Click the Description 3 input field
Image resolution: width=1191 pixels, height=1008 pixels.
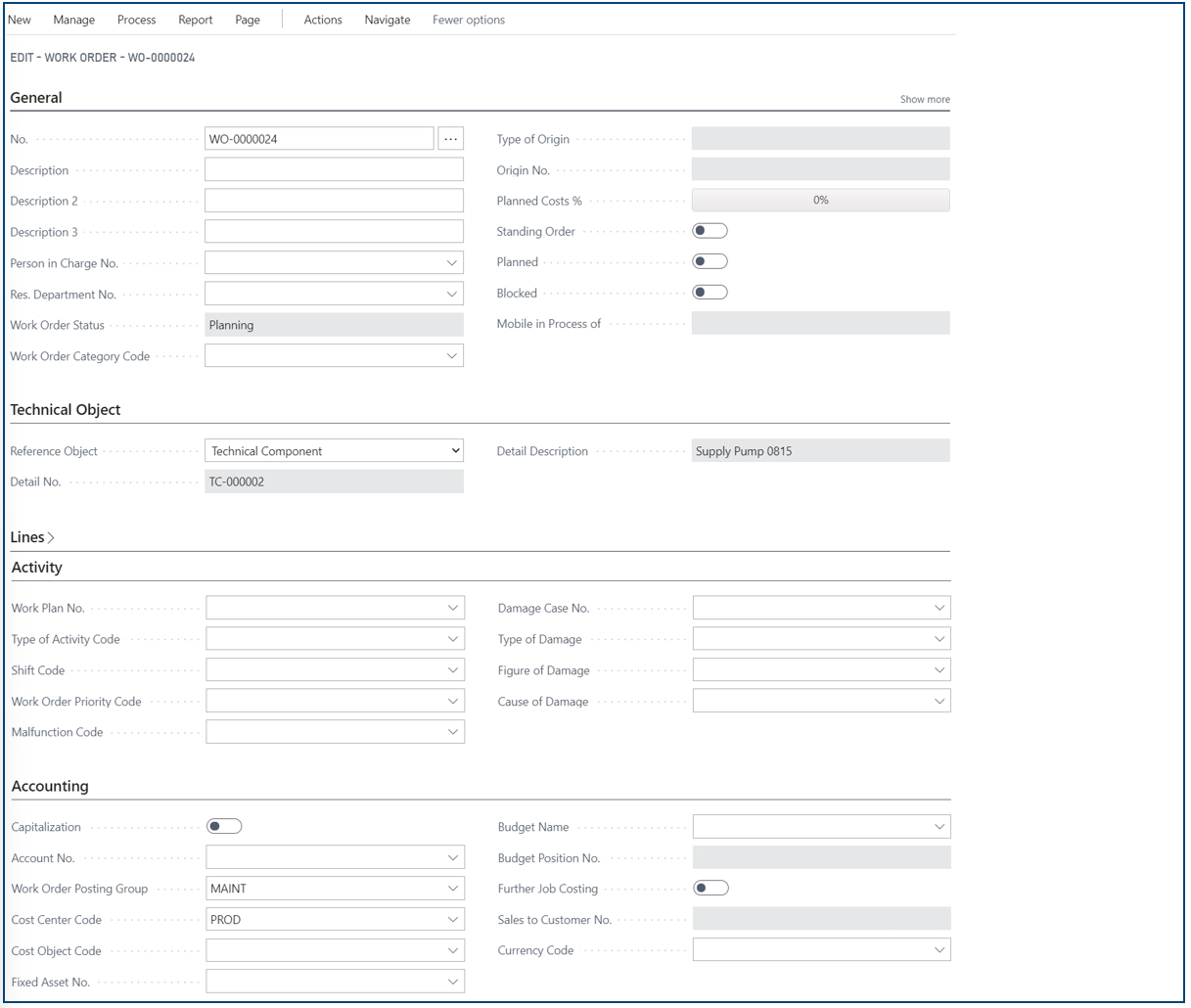(334, 232)
